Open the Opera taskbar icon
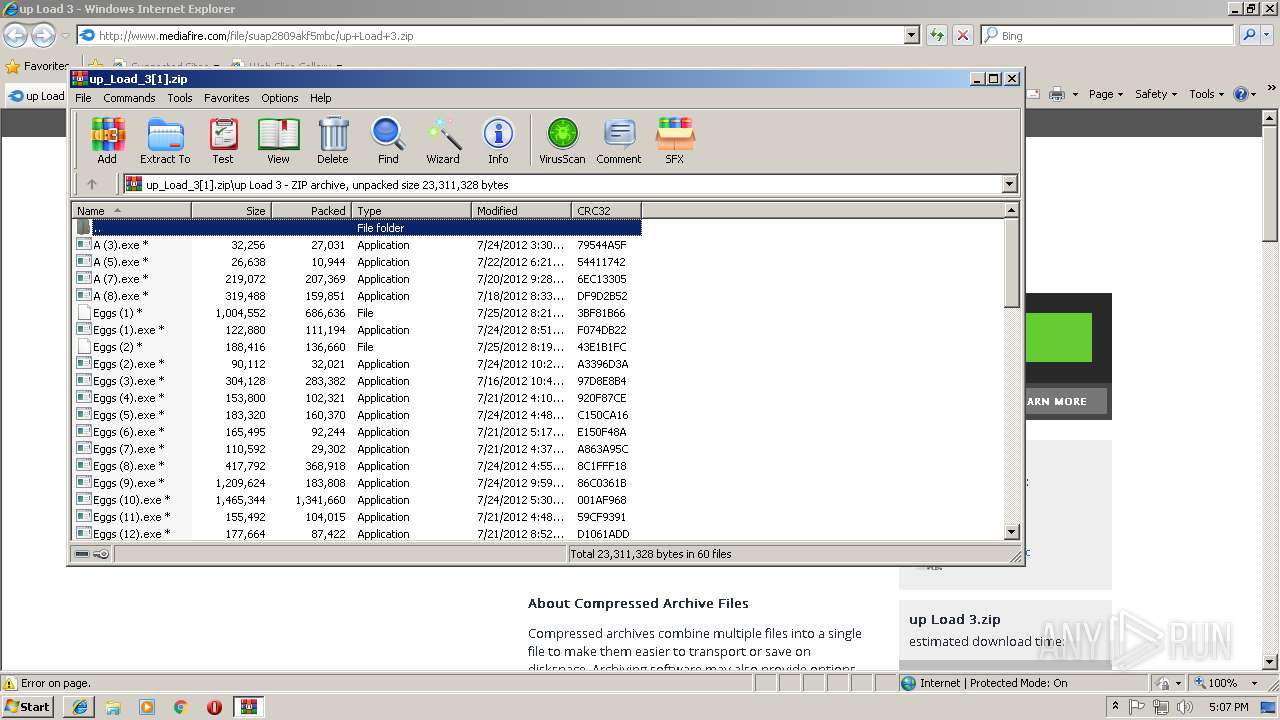Image resolution: width=1280 pixels, height=720 pixels. [x=214, y=707]
